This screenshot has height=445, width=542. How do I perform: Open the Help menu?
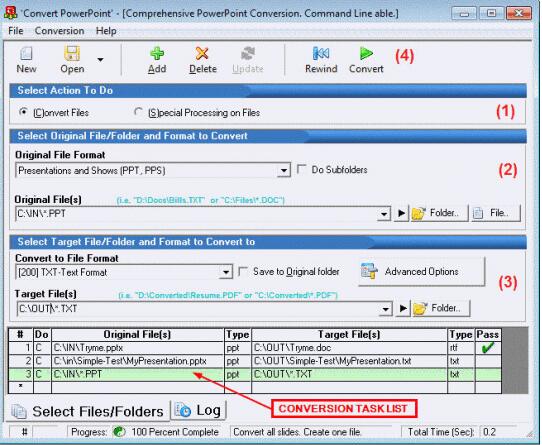[x=106, y=31]
